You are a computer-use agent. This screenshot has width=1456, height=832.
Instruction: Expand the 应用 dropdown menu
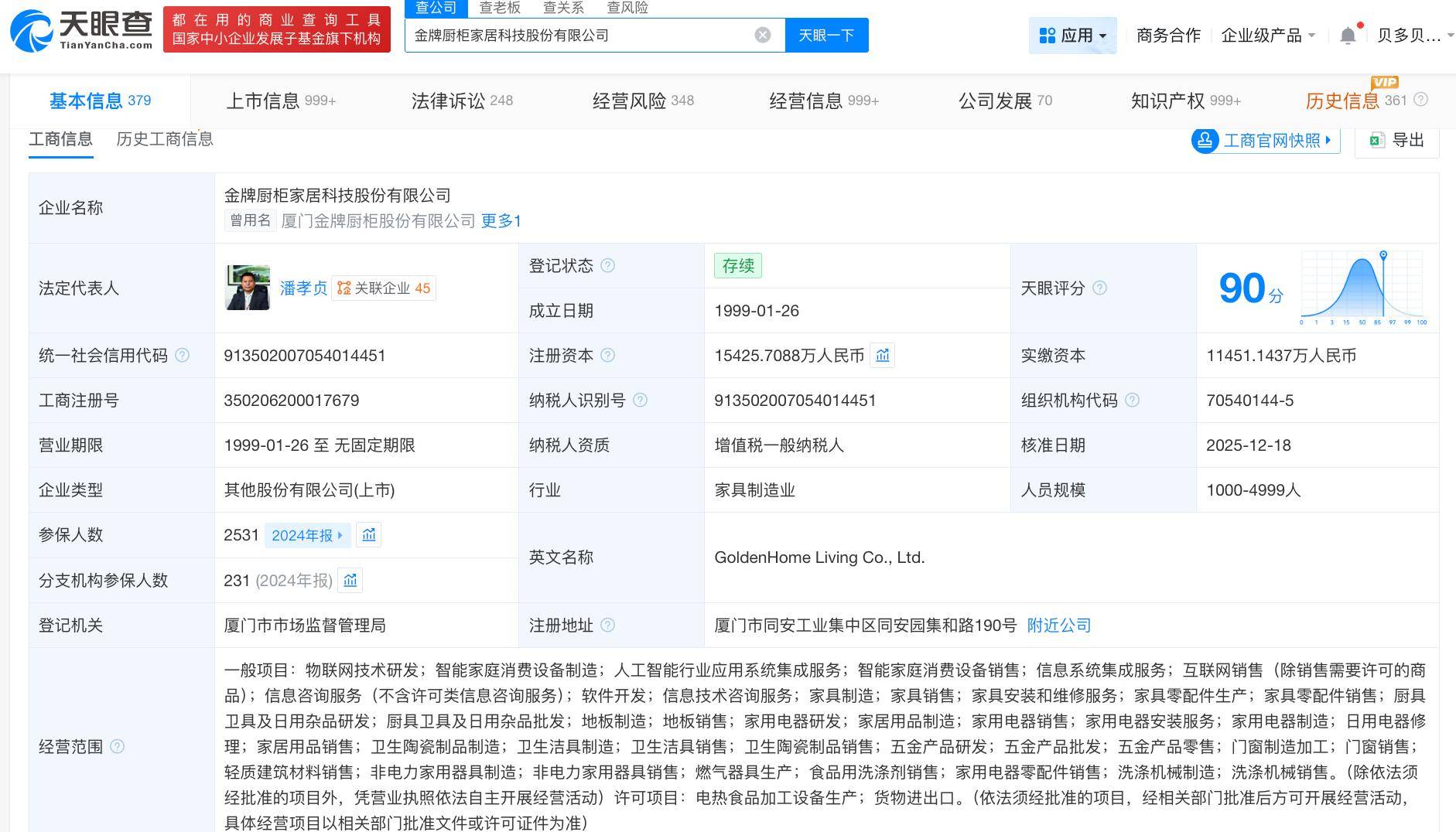[1072, 36]
